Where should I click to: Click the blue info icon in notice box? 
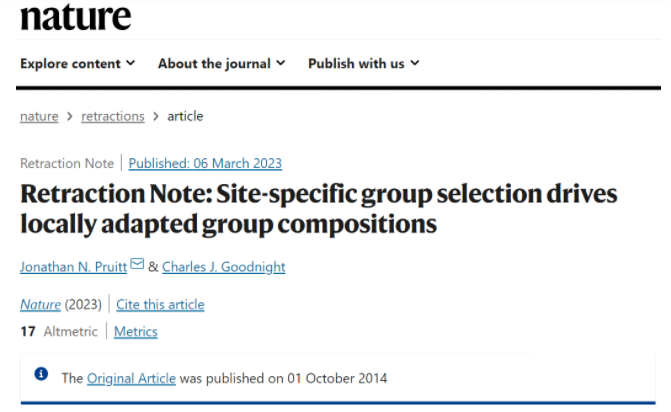point(41,374)
